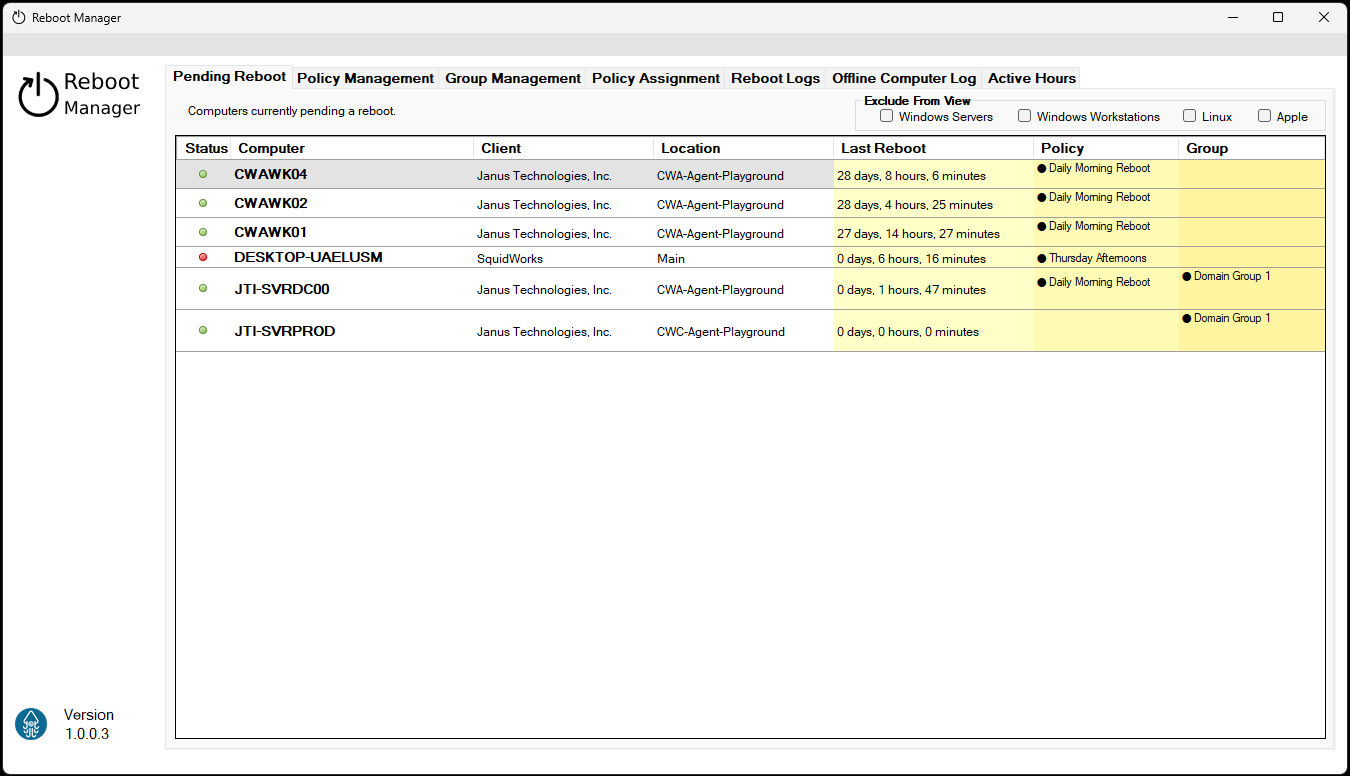Select the CWAWK01 computer name
The image size is (1350, 776).
coord(270,232)
